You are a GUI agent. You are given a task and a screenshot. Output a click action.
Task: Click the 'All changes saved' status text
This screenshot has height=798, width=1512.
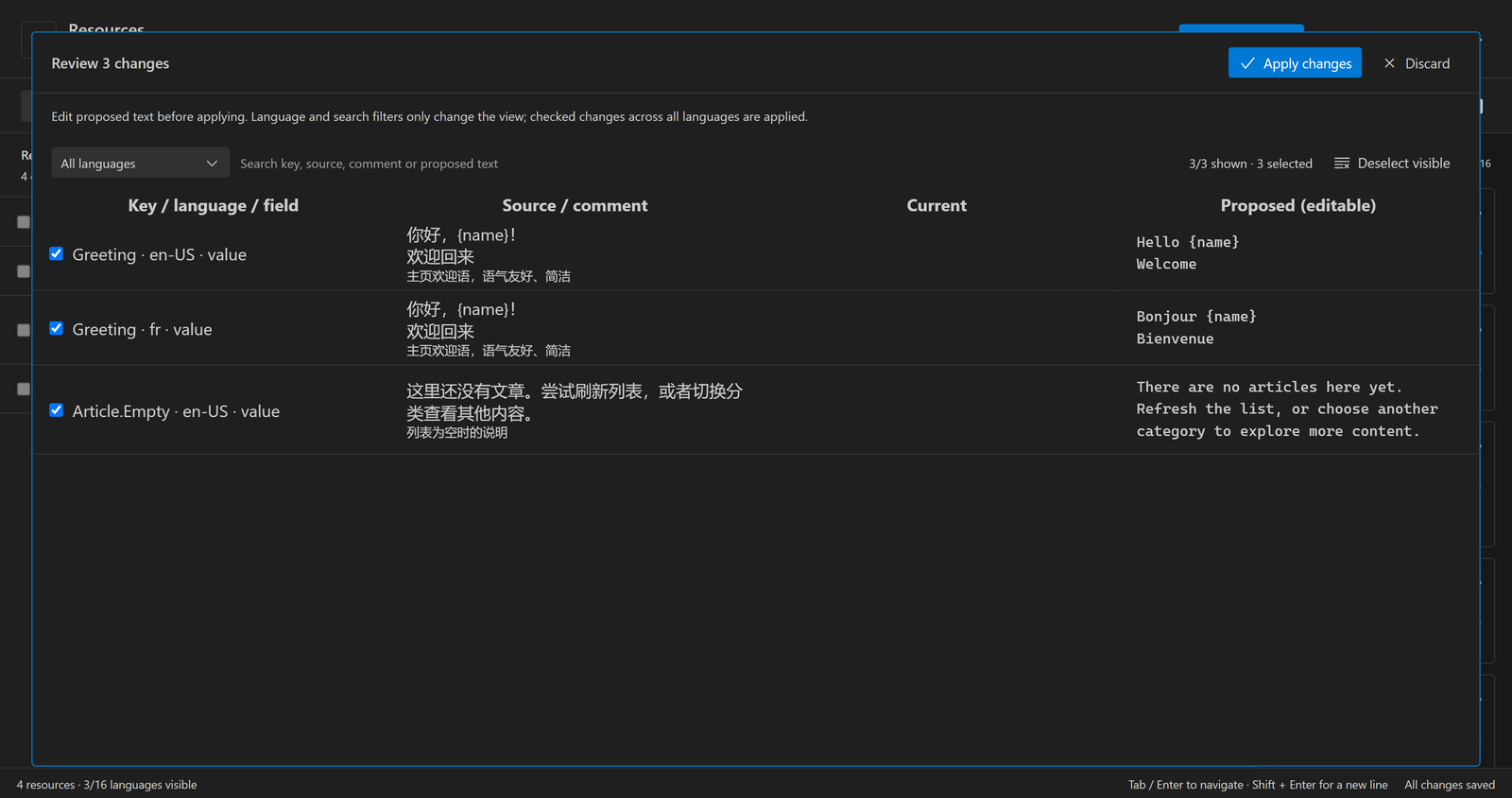click(x=1450, y=785)
